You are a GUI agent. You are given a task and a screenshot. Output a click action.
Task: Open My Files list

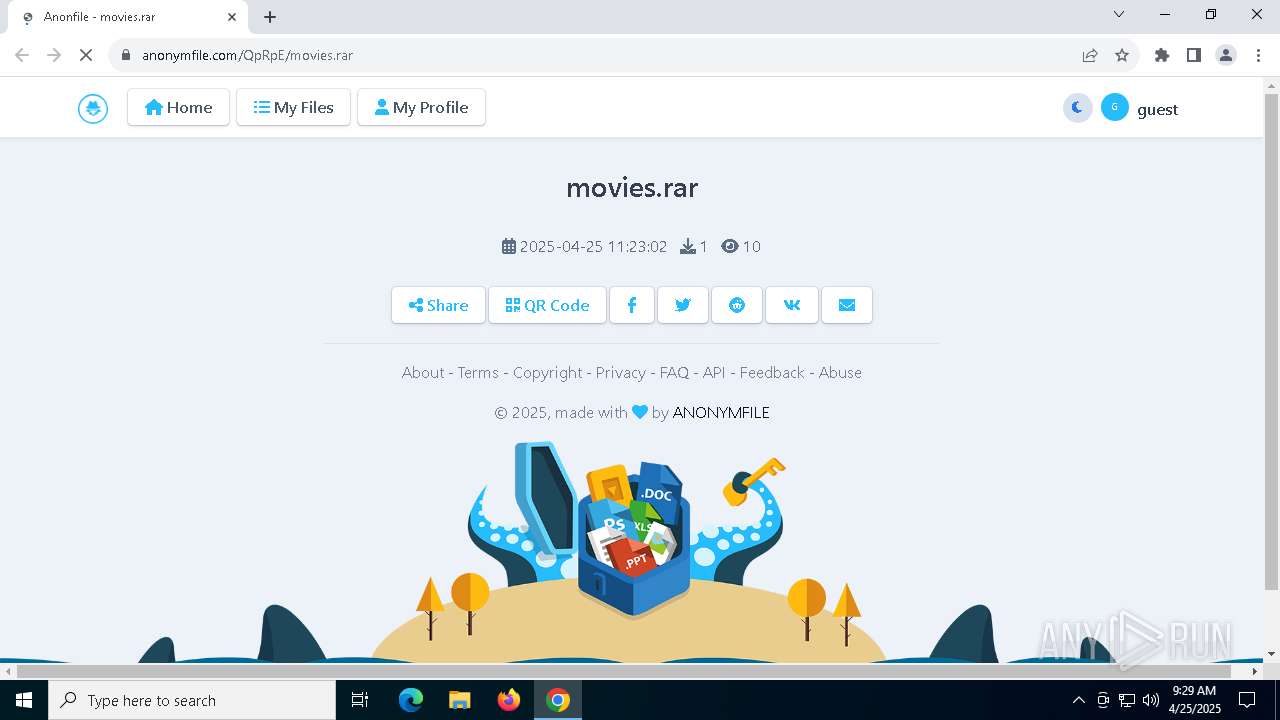[293, 107]
